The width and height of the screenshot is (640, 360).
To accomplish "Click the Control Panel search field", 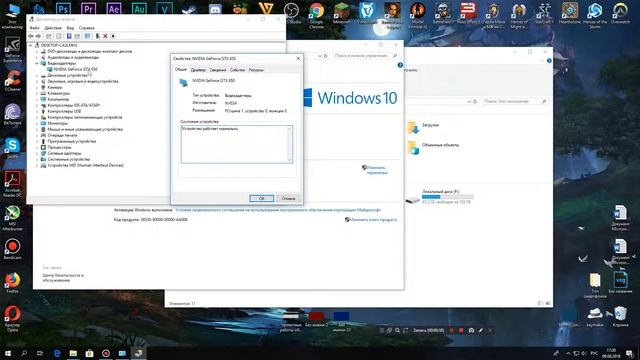I will (x=365, y=56).
